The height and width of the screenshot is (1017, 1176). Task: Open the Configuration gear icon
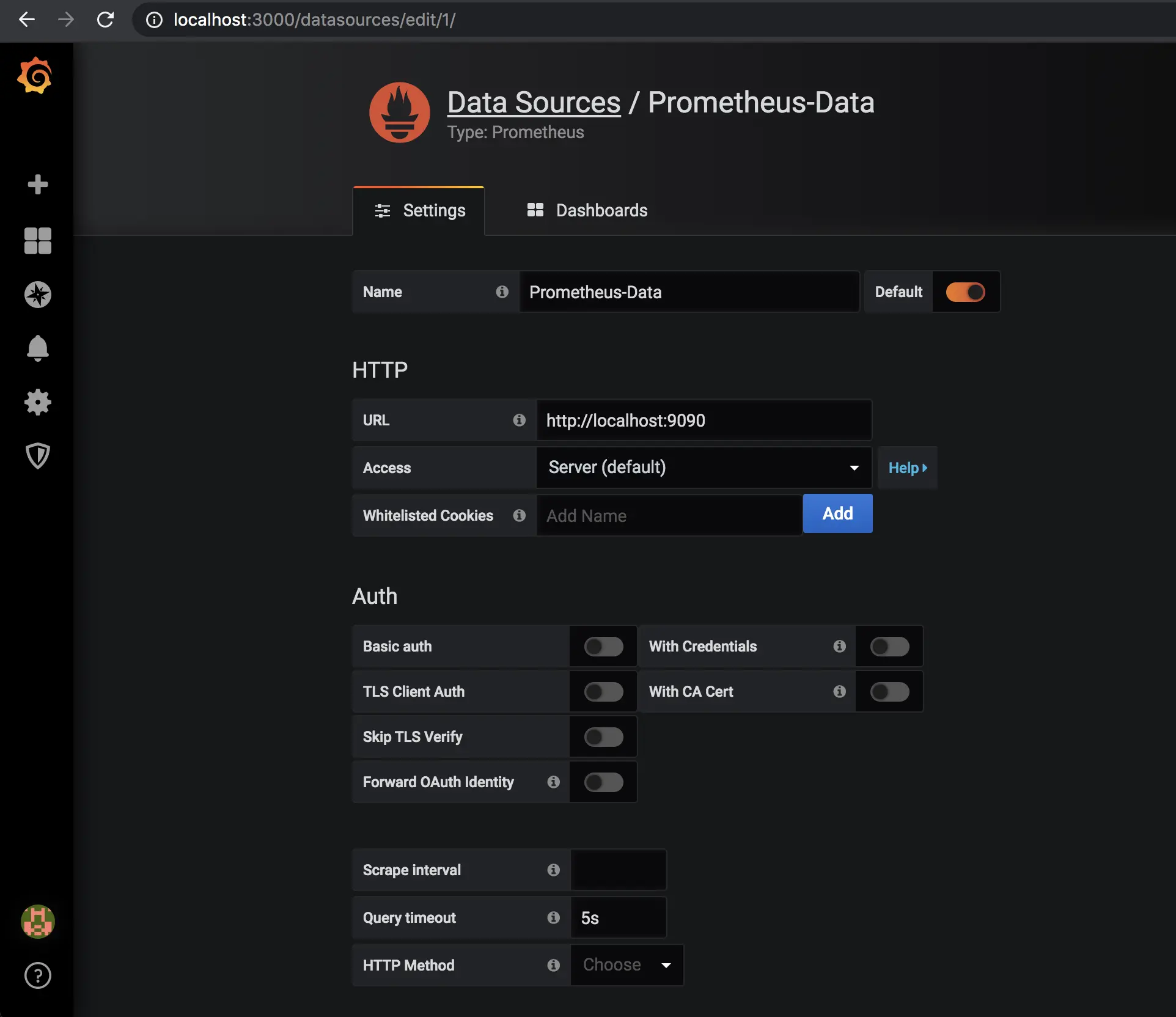coord(38,402)
